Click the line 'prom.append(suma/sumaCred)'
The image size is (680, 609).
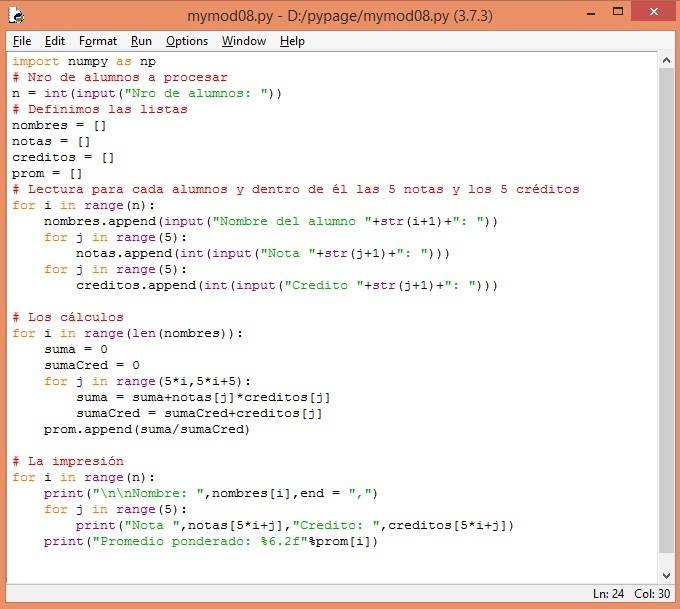(147, 430)
